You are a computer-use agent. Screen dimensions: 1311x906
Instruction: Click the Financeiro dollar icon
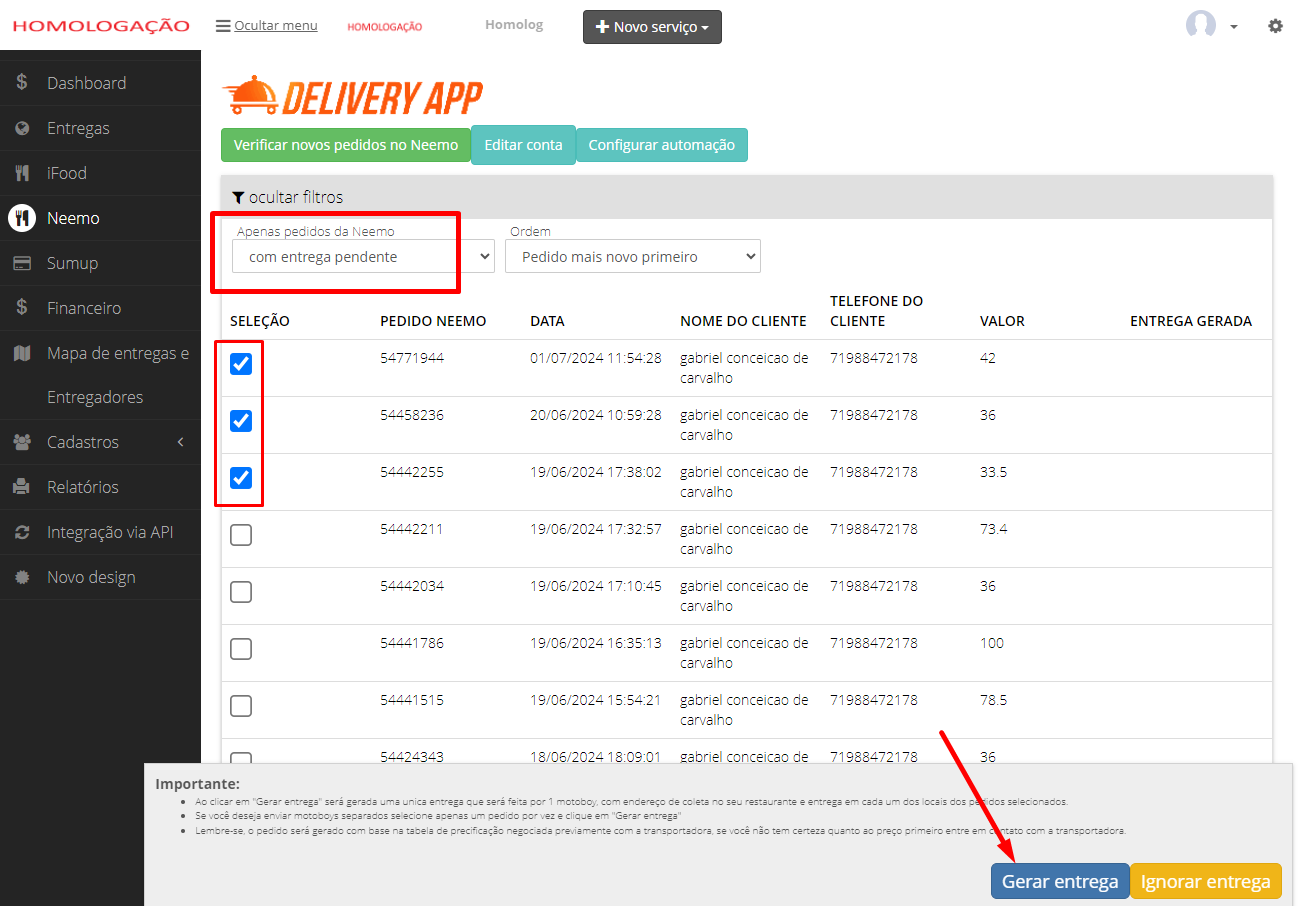tap(22, 308)
